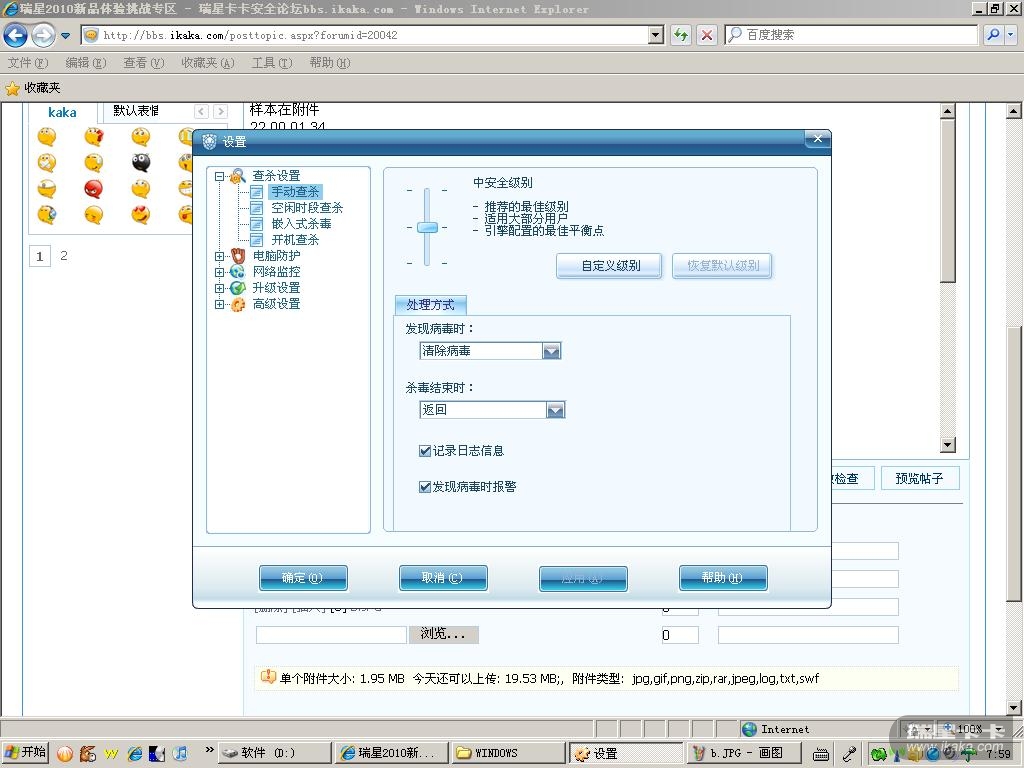Click the post editor scrollbar down arrow
1024x768 pixels.
(948, 445)
